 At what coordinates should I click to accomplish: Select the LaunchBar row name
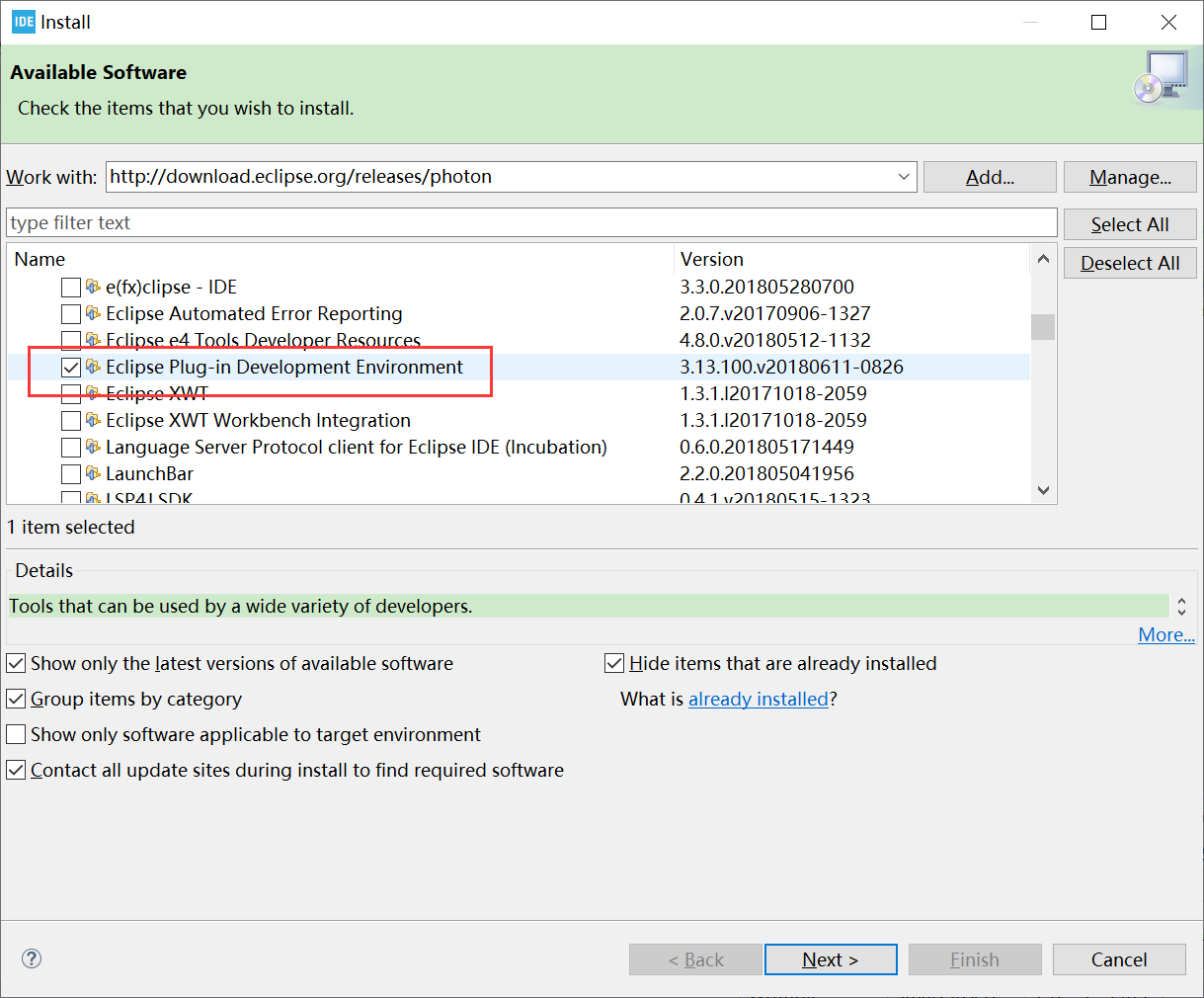(149, 473)
